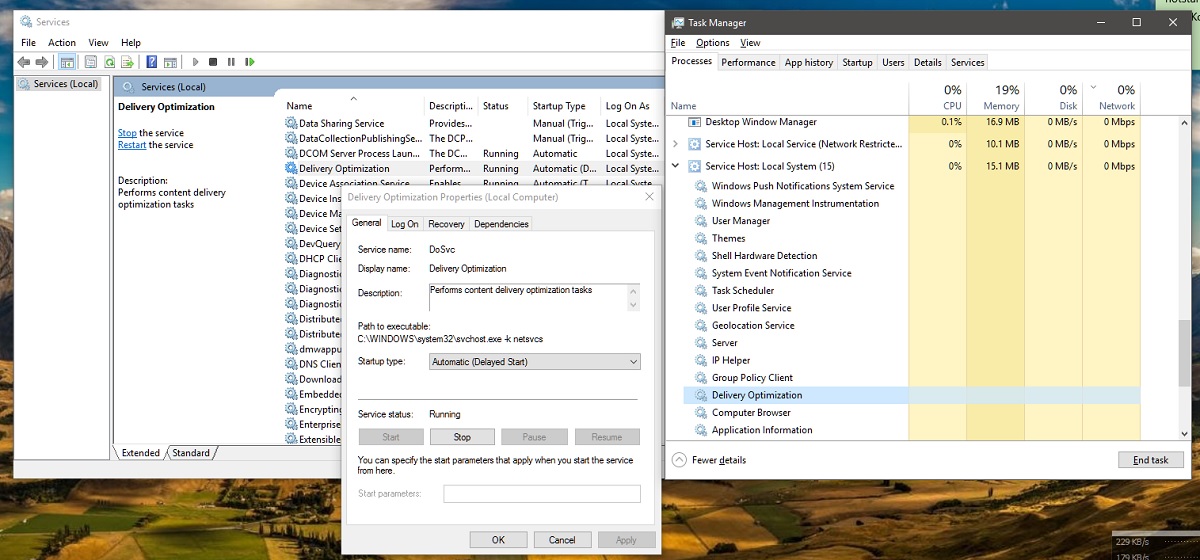The width and height of the screenshot is (1200, 560).
Task: Open the Log On tab in properties dialog
Action: (405, 224)
